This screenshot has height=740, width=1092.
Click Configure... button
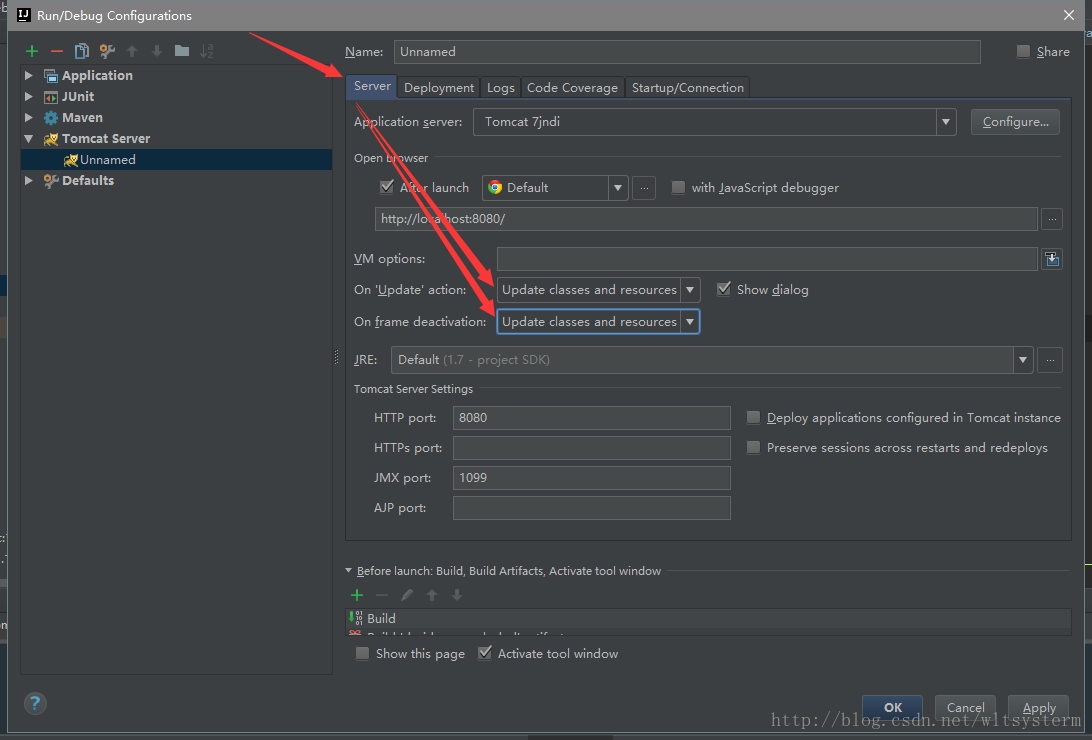click(1015, 122)
